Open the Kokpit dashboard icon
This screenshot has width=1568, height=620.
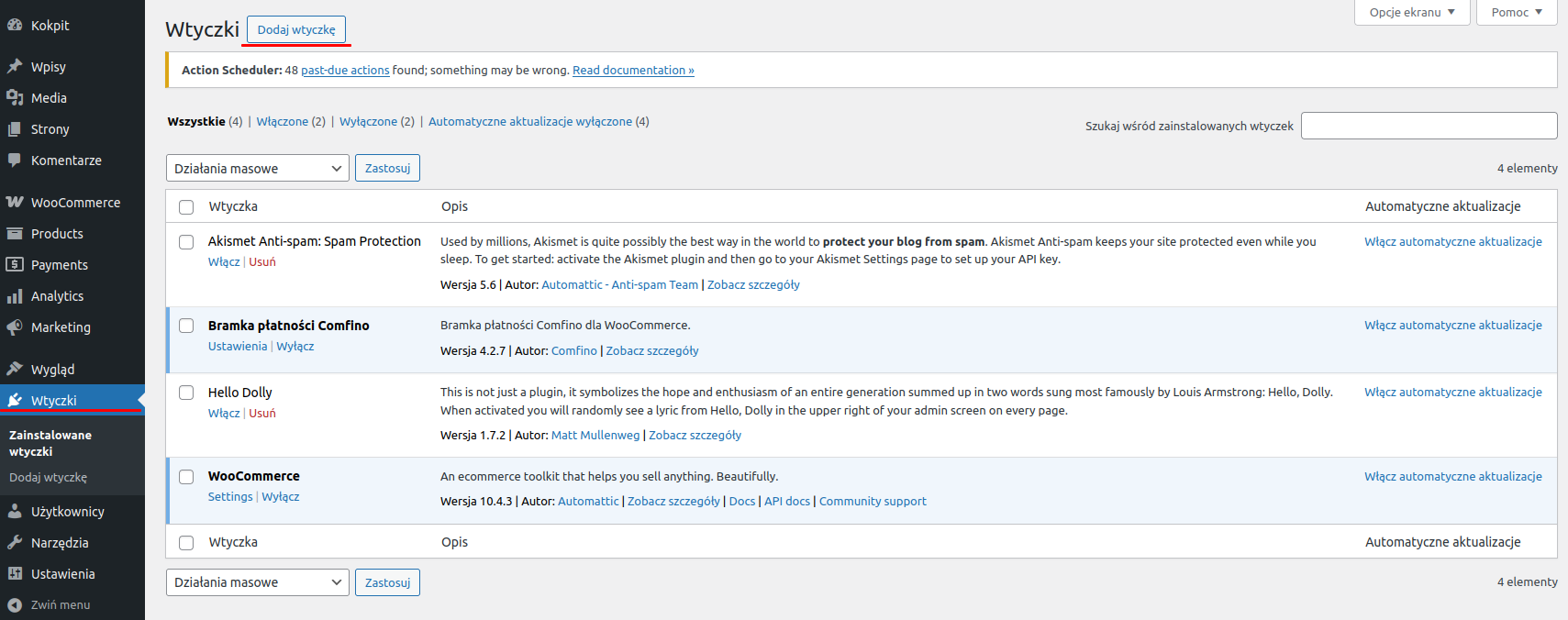click(x=15, y=26)
